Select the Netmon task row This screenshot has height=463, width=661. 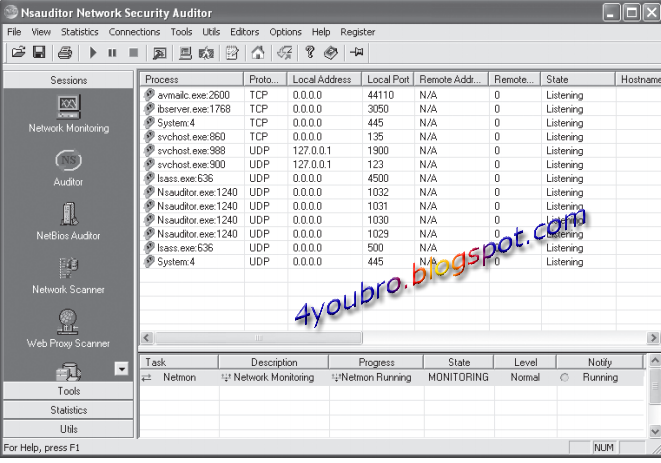point(392,377)
